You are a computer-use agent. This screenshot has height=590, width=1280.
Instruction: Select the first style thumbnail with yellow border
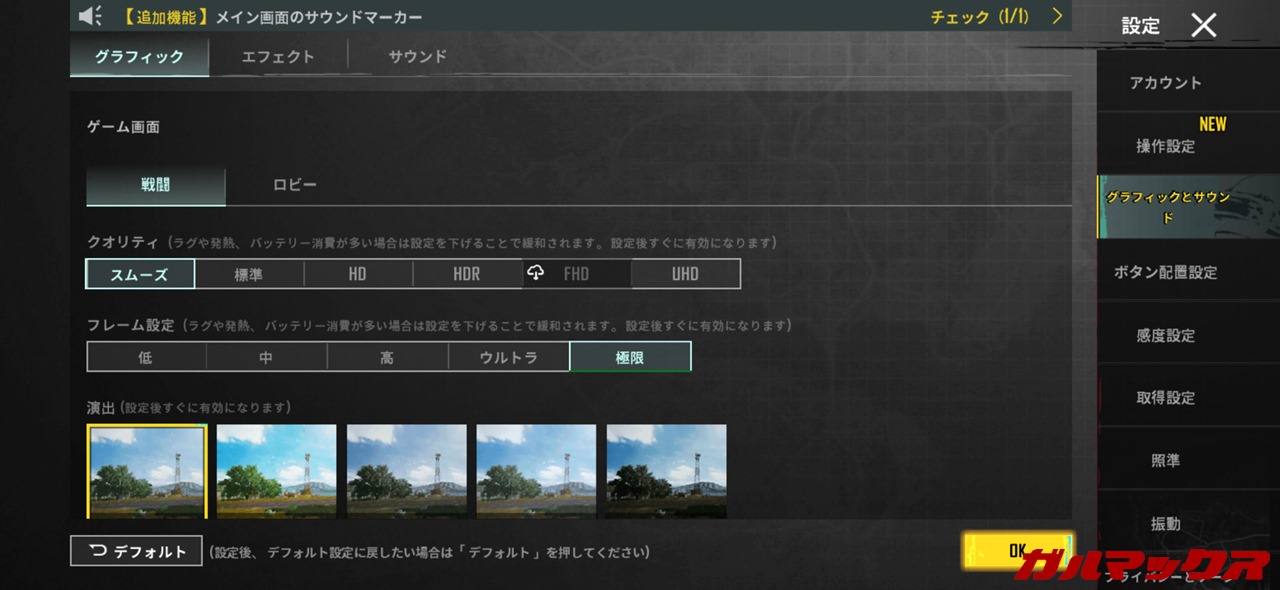(147, 471)
